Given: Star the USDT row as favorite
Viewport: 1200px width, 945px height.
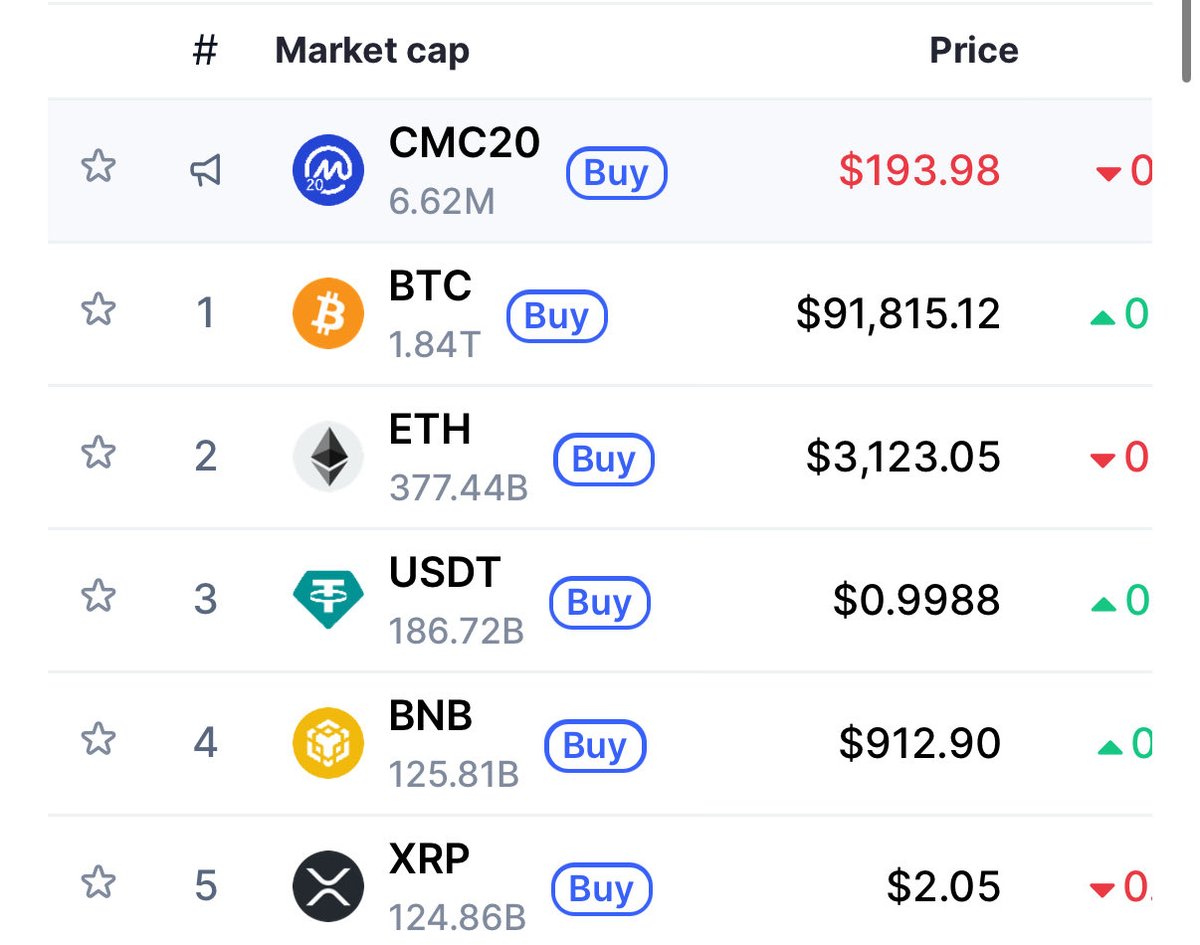Looking at the screenshot, I should click(x=97, y=597).
